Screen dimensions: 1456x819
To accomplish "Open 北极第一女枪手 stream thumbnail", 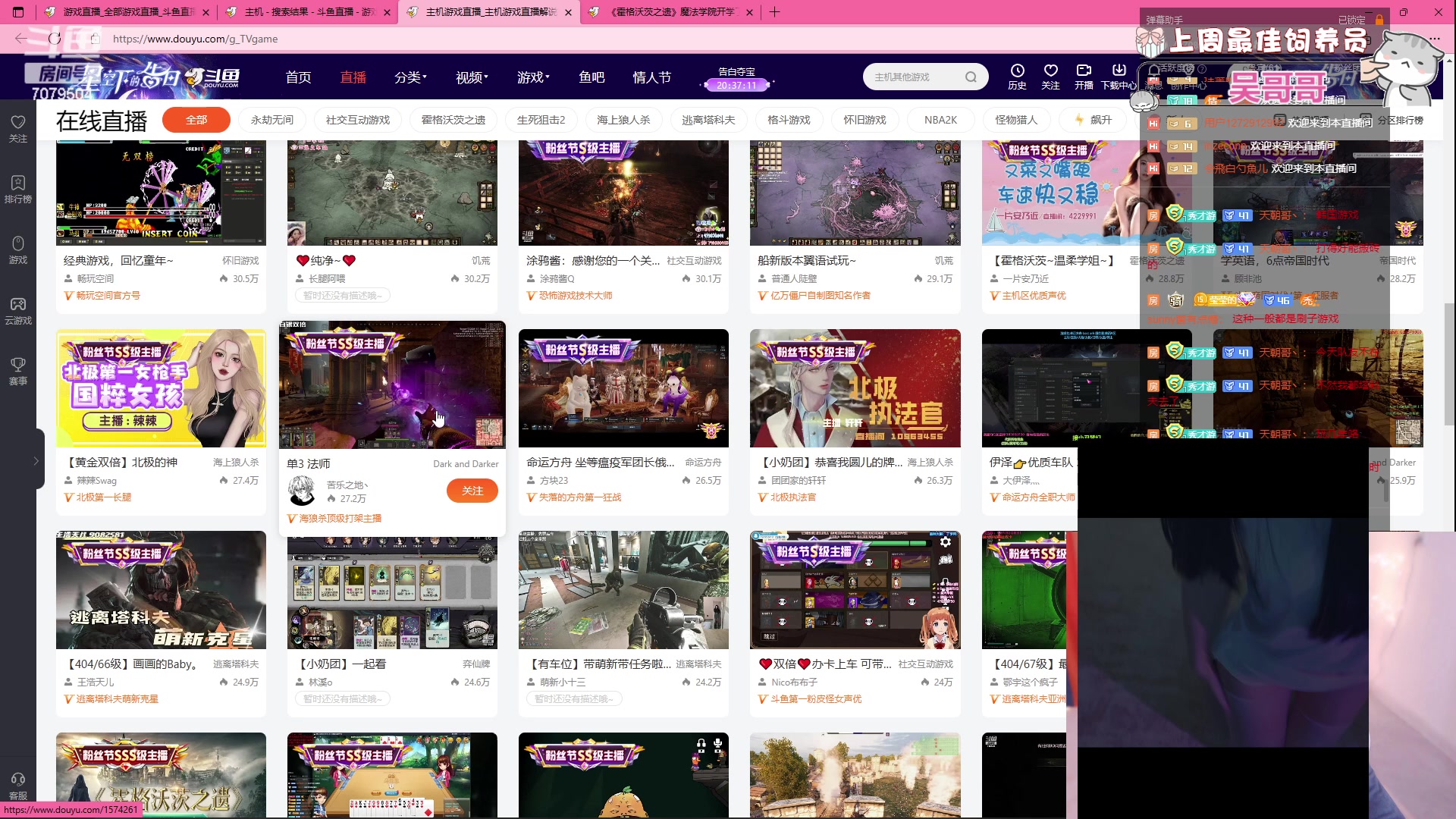I will click(161, 388).
